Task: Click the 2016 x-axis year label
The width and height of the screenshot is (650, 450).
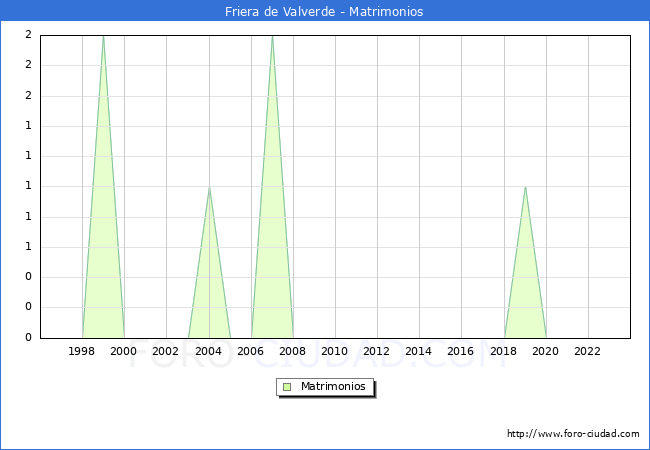Action: (461, 351)
